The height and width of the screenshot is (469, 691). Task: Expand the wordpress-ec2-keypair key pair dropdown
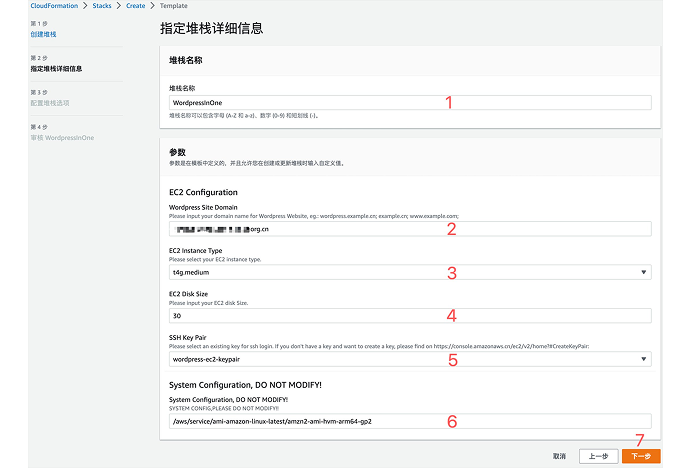click(x=400, y=358)
